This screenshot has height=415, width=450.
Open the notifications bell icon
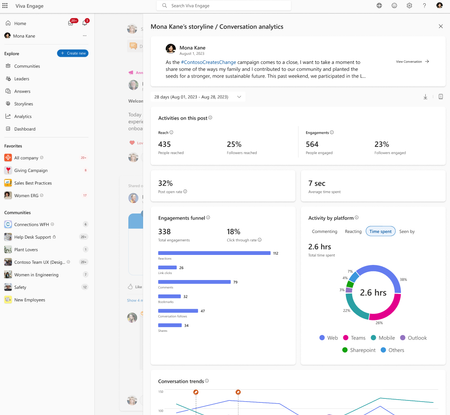[85, 23]
